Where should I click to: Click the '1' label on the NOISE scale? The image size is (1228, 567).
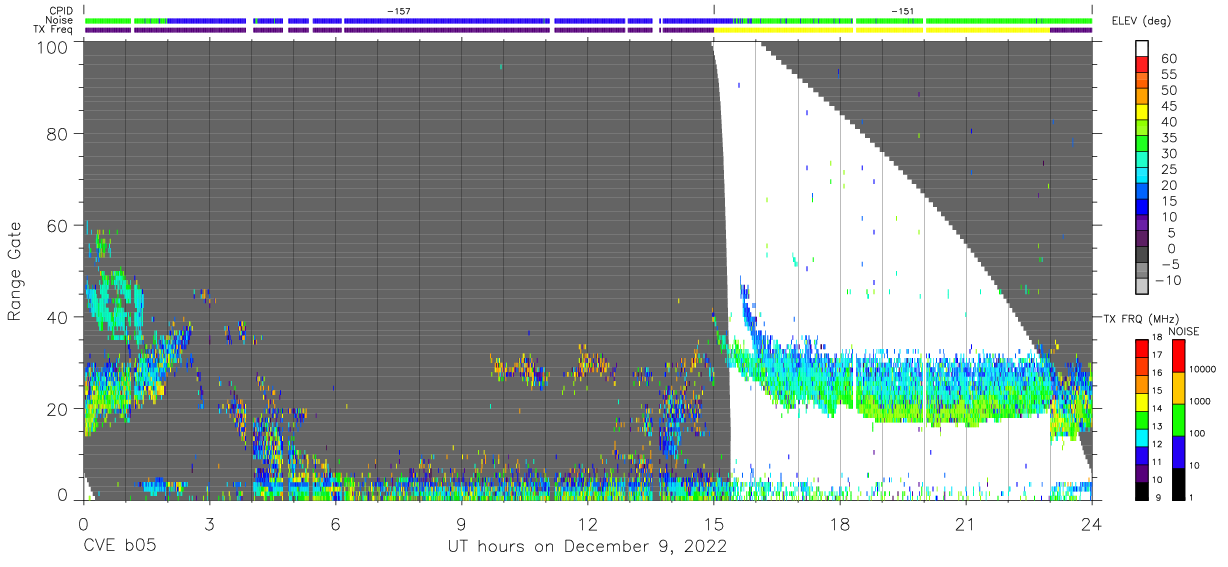click(1190, 497)
